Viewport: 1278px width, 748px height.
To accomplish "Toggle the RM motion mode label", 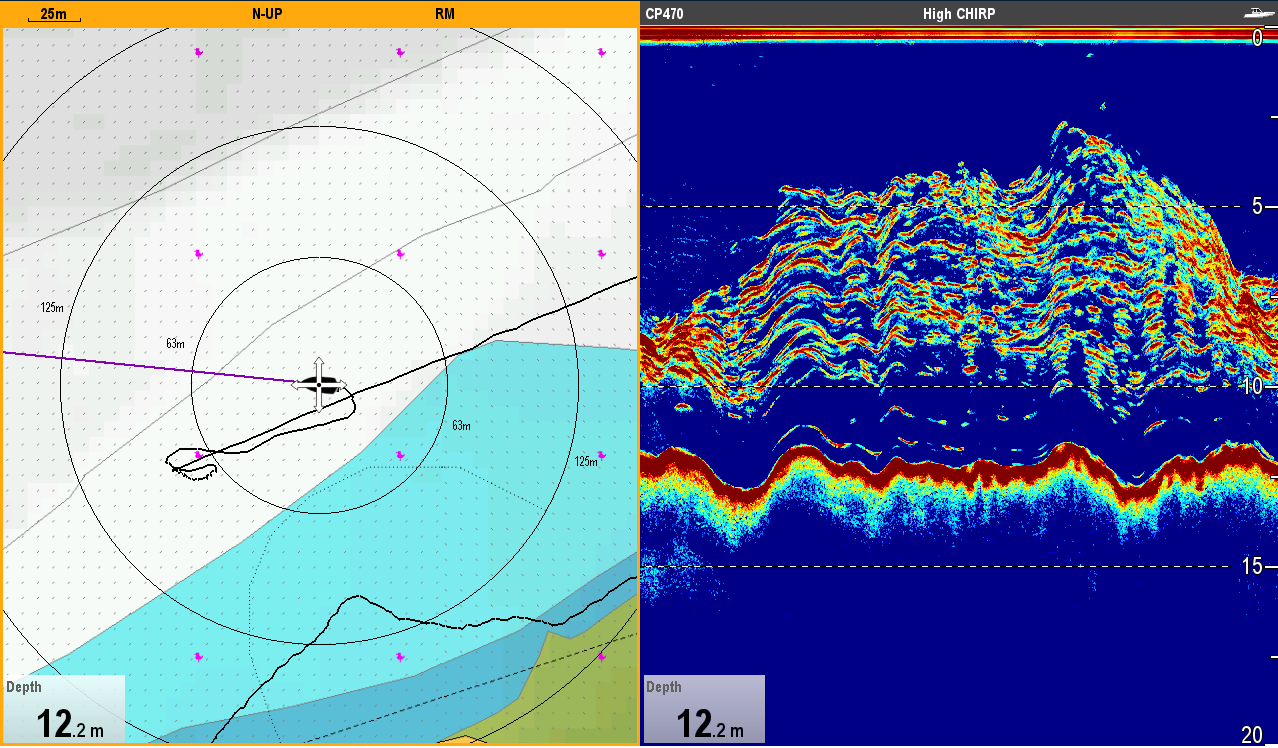I will (445, 14).
